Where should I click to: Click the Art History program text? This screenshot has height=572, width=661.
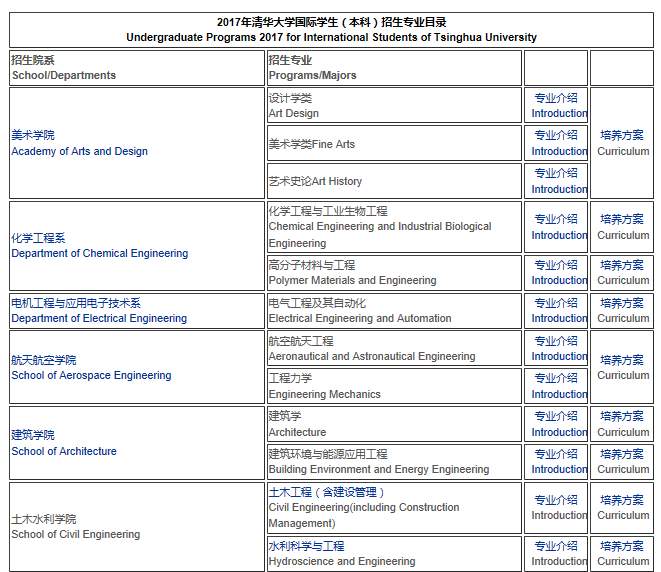click(x=315, y=181)
